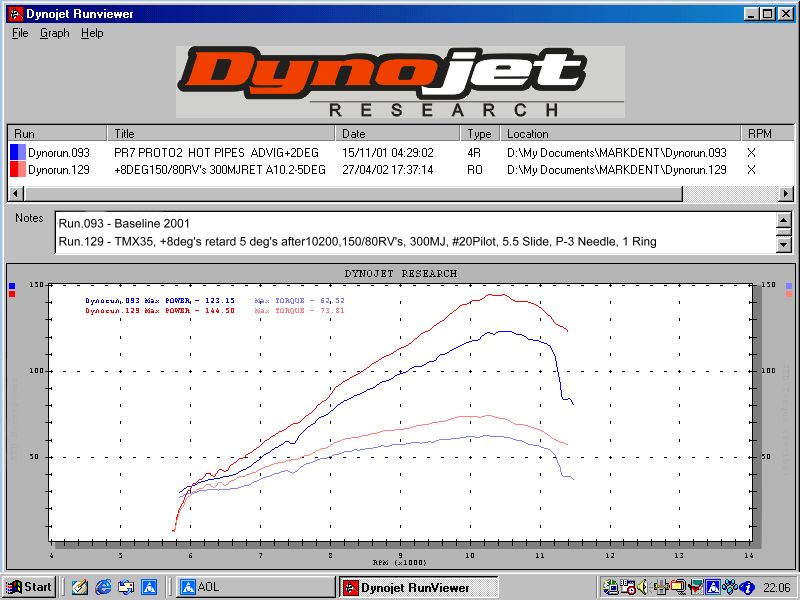Click the blue info 'i' tray icon
Image resolution: width=800 pixels, height=600 pixels.
[746, 588]
